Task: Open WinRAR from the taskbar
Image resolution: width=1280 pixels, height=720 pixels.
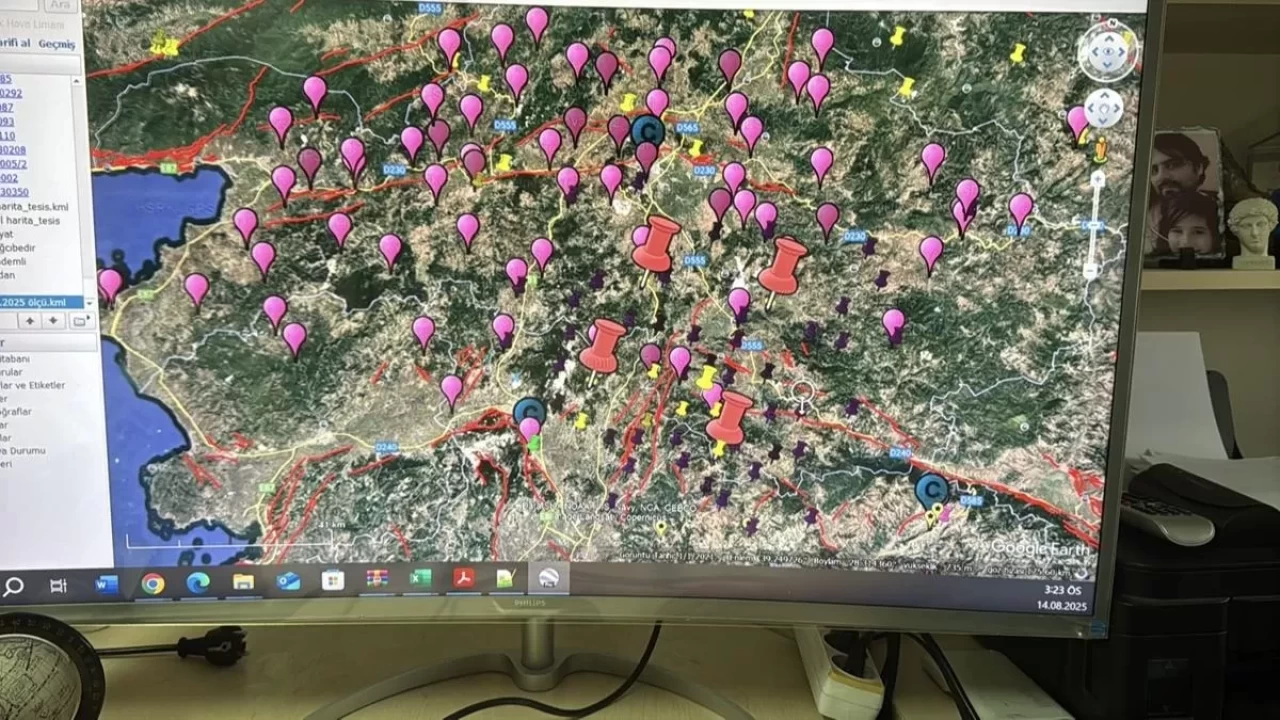Action: pos(376,579)
